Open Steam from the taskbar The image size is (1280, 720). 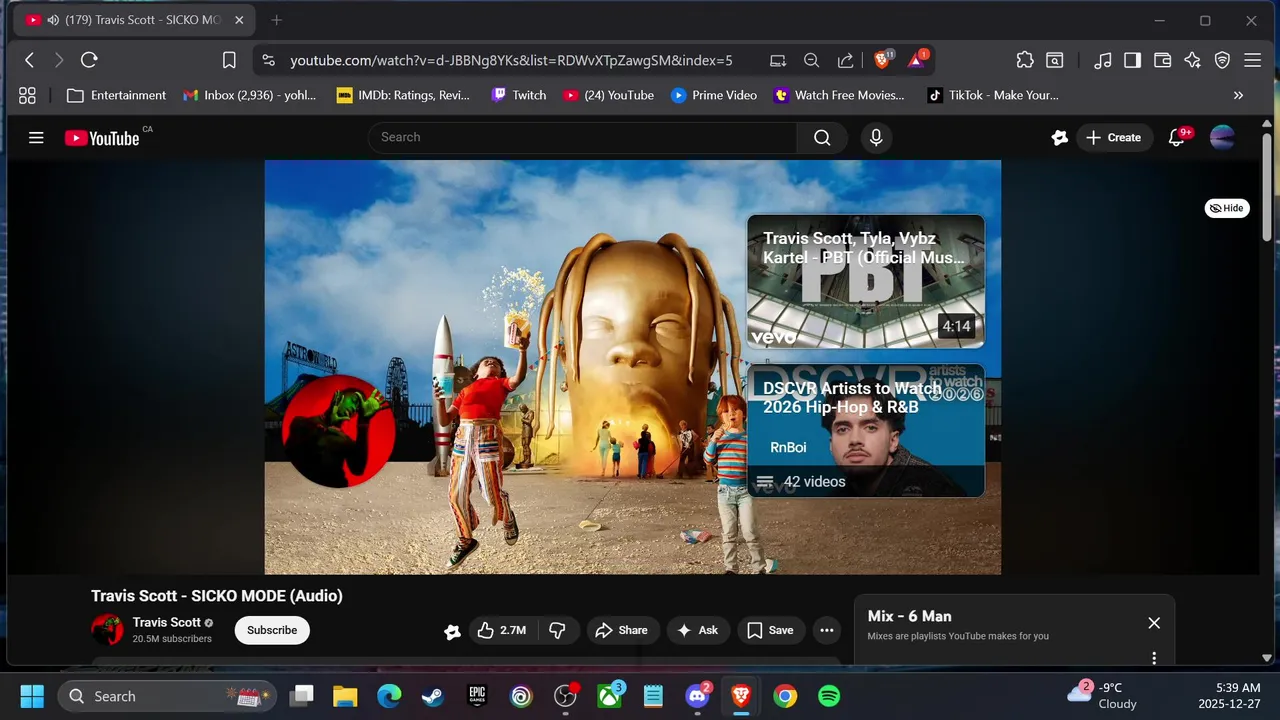[x=433, y=696]
